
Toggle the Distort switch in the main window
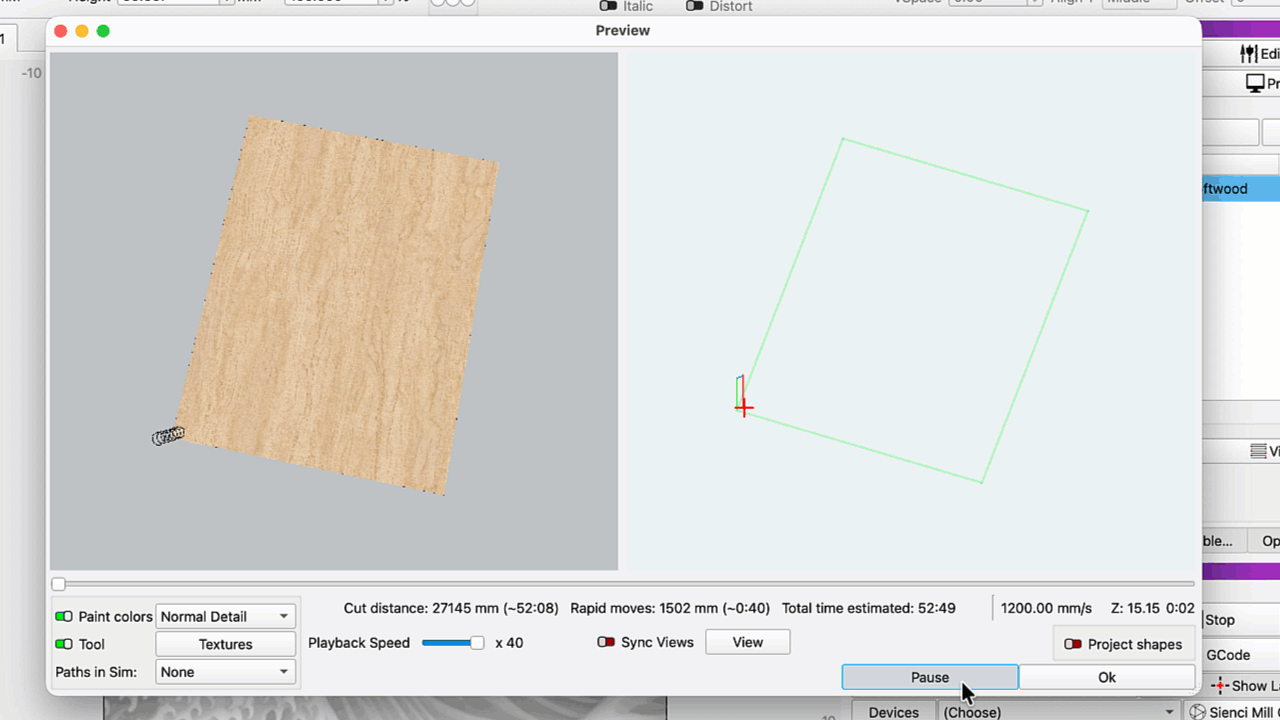(x=695, y=6)
